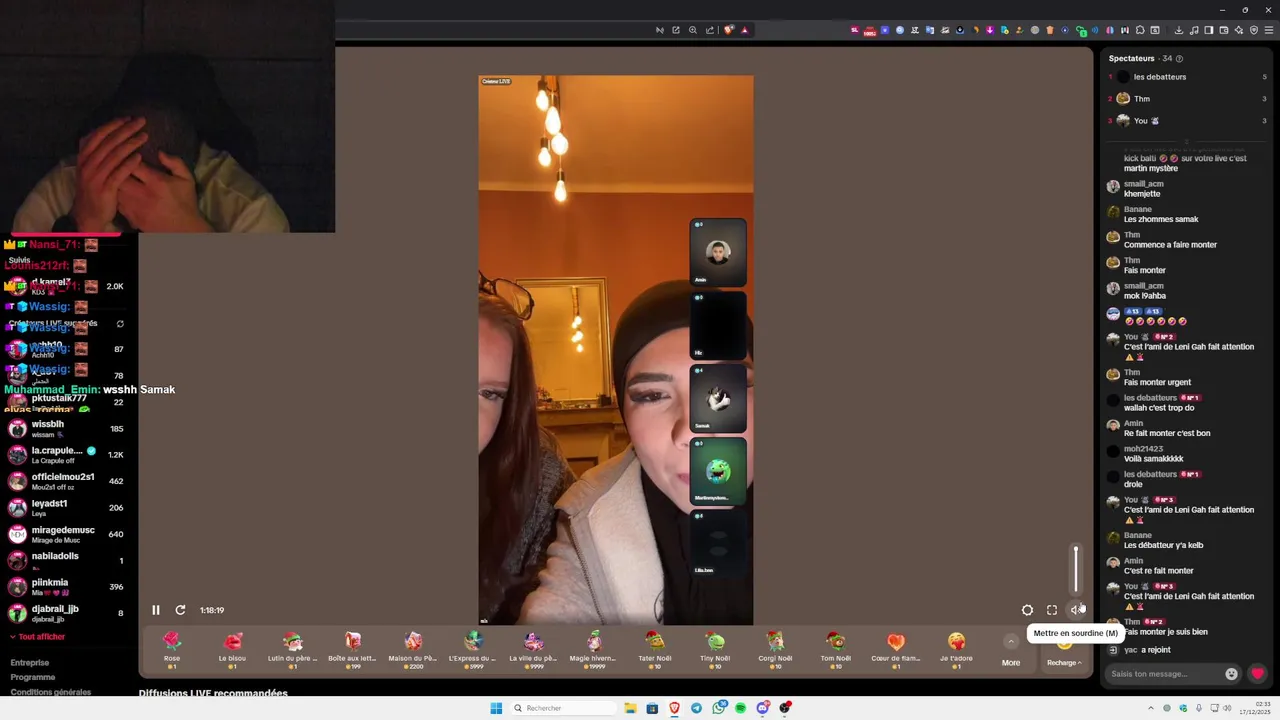Screen dimensions: 1280x720
Task: Enter fullscreen mode on the player
Action: (x=1052, y=610)
